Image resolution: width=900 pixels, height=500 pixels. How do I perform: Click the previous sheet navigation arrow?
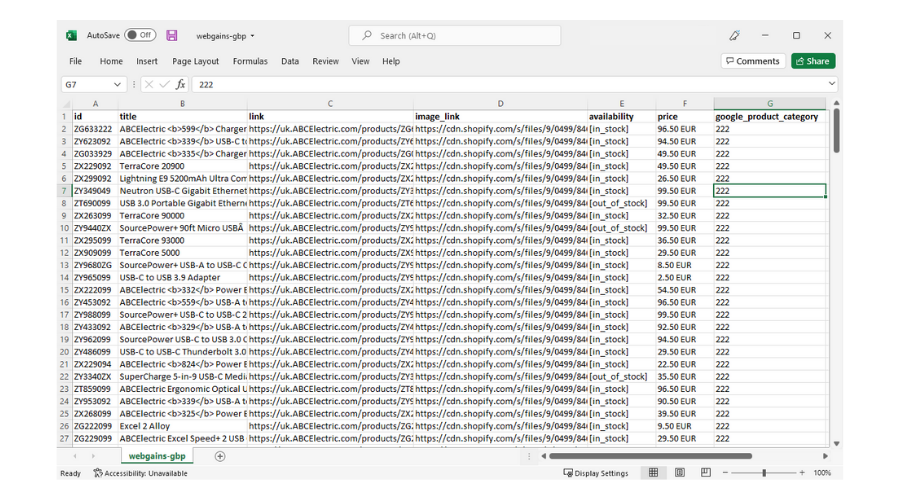pyautogui.click(x=75, y=456)
